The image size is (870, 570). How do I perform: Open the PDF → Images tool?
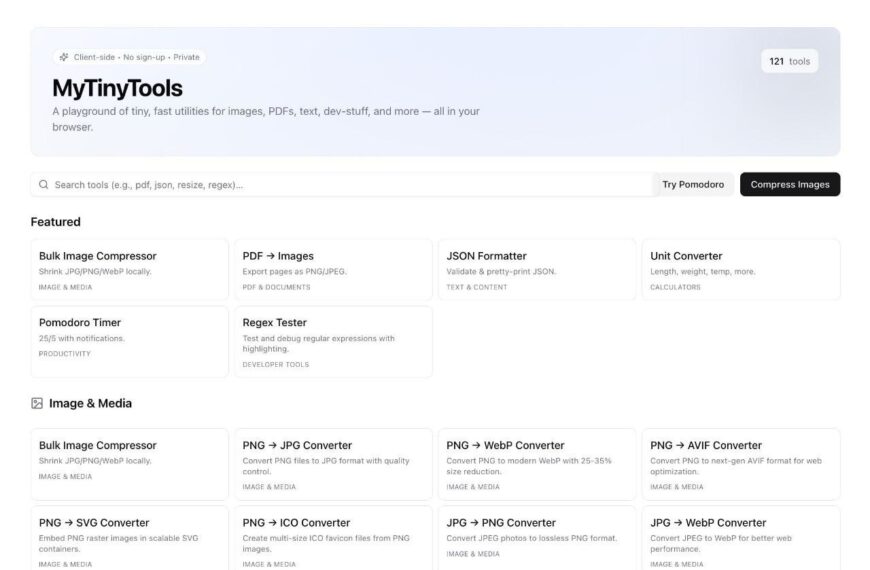333,270
